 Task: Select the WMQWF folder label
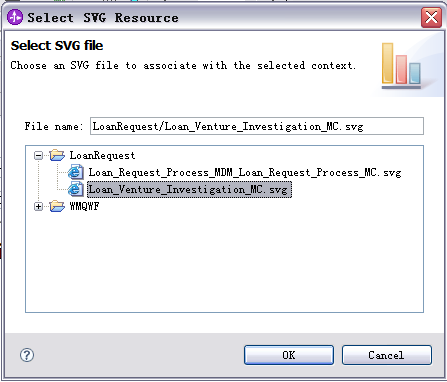(x=84, y=206)
